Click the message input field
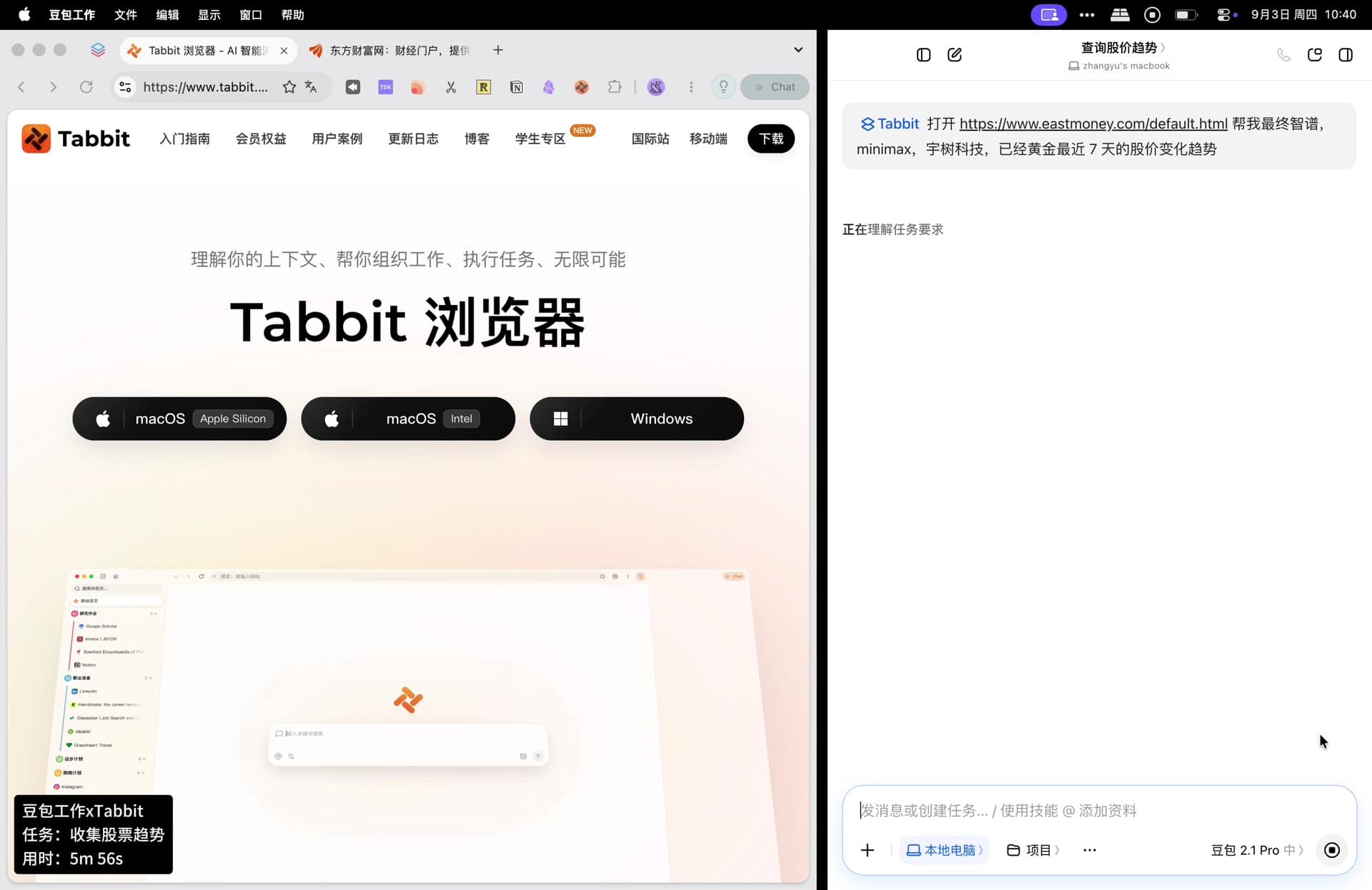Screen dimensions: 1372x890 coord(1099,810)
